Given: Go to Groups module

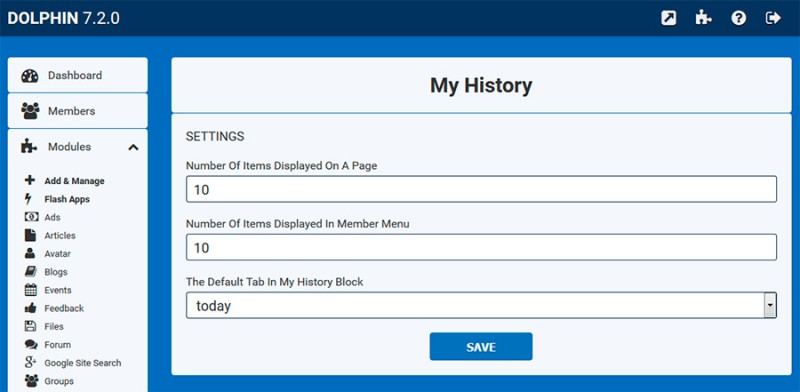Looking at the screenshot, I should pyautogui.click(x=59, y=381).
